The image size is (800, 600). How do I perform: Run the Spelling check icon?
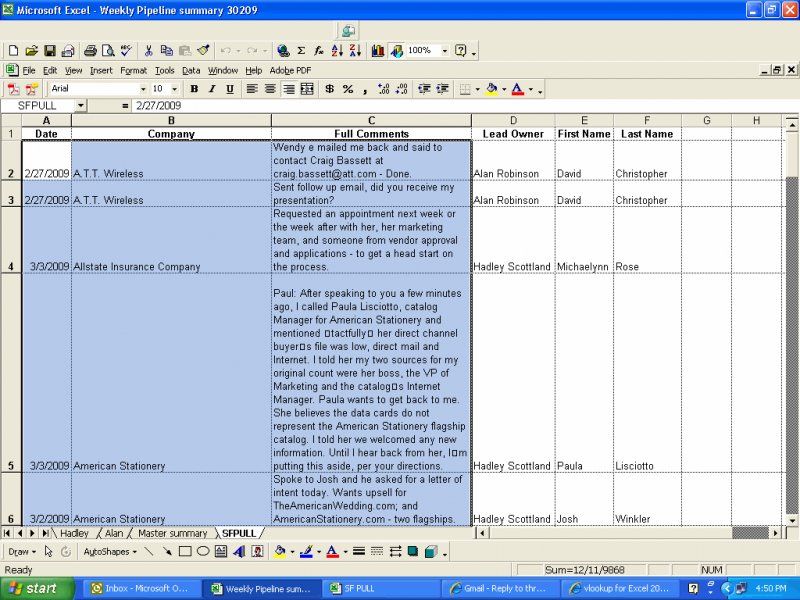(126, 51)
